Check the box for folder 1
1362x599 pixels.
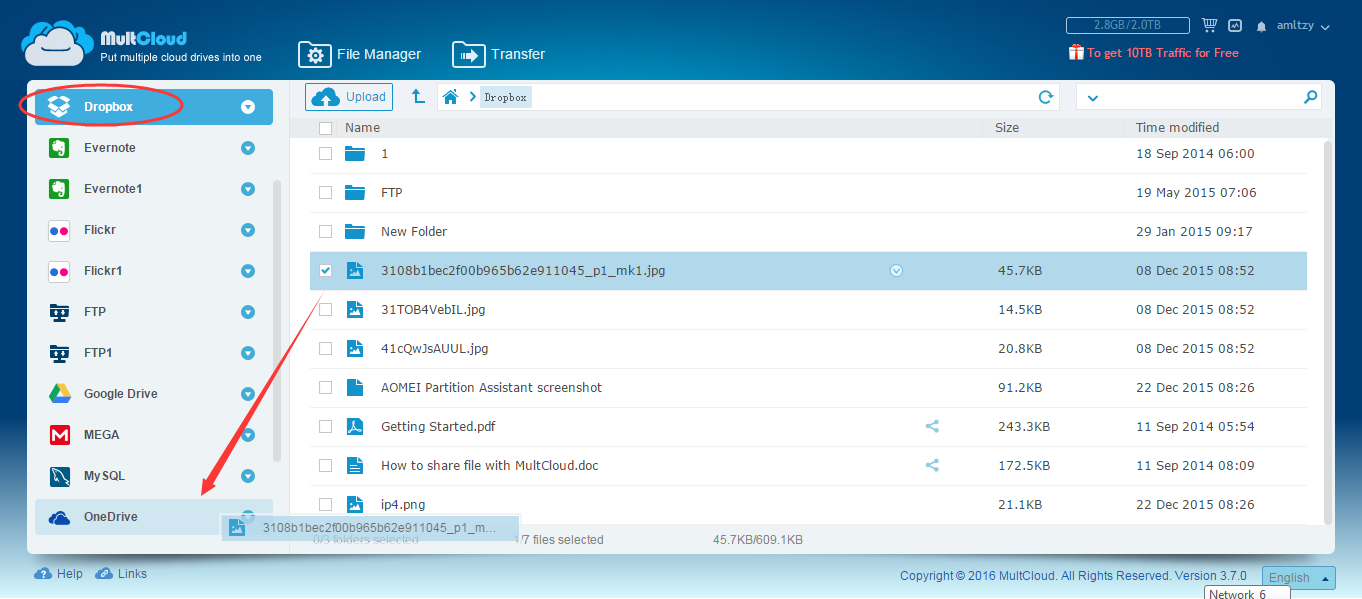tap(325, 153)
